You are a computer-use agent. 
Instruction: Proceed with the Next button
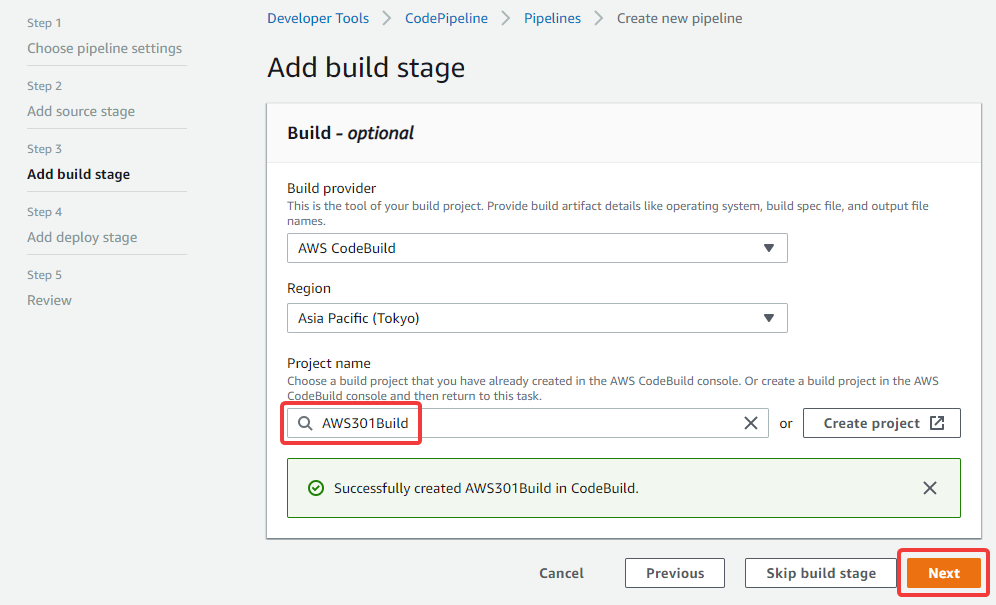coord(943,573)
